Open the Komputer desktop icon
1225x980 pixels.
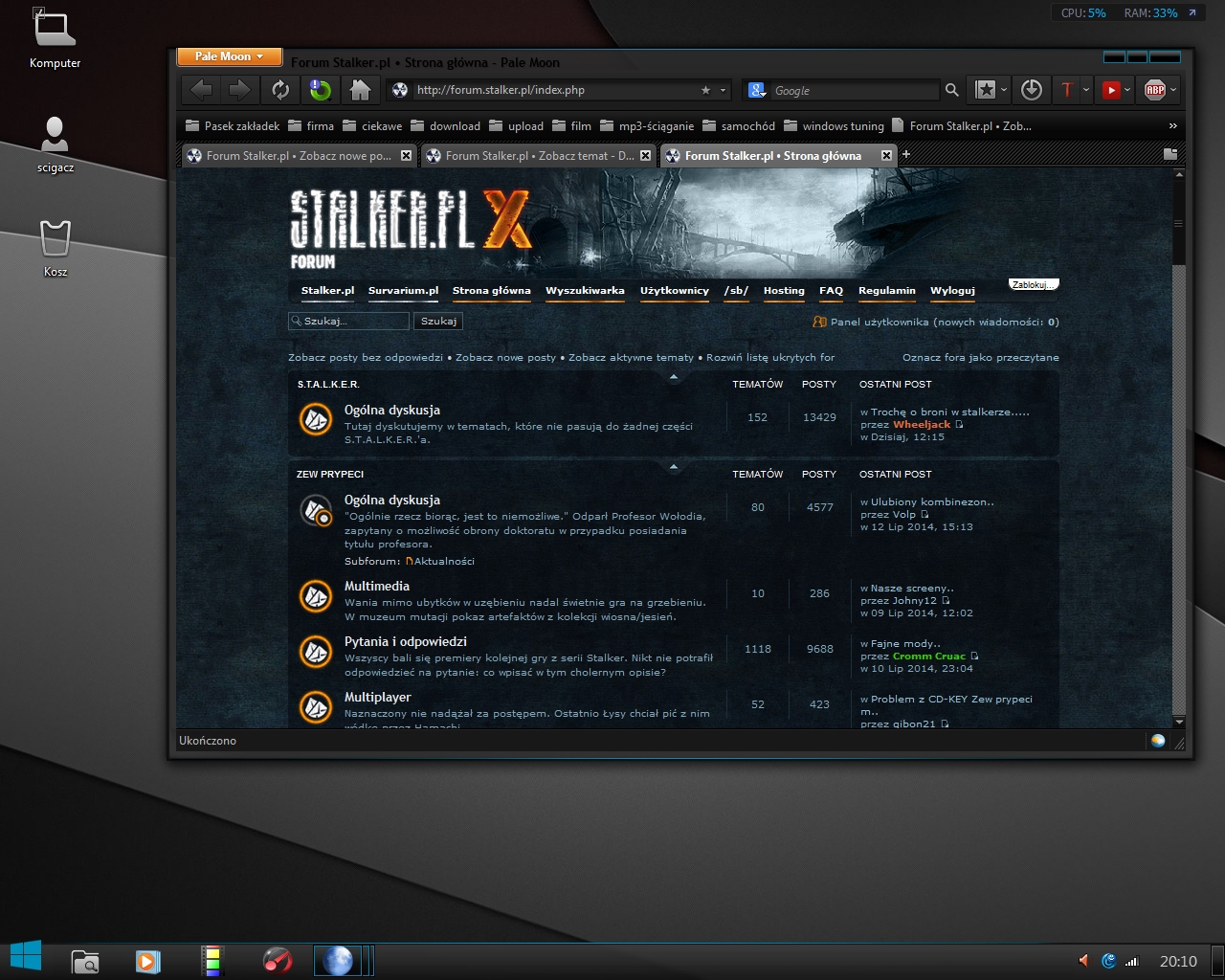pos(55,40)
